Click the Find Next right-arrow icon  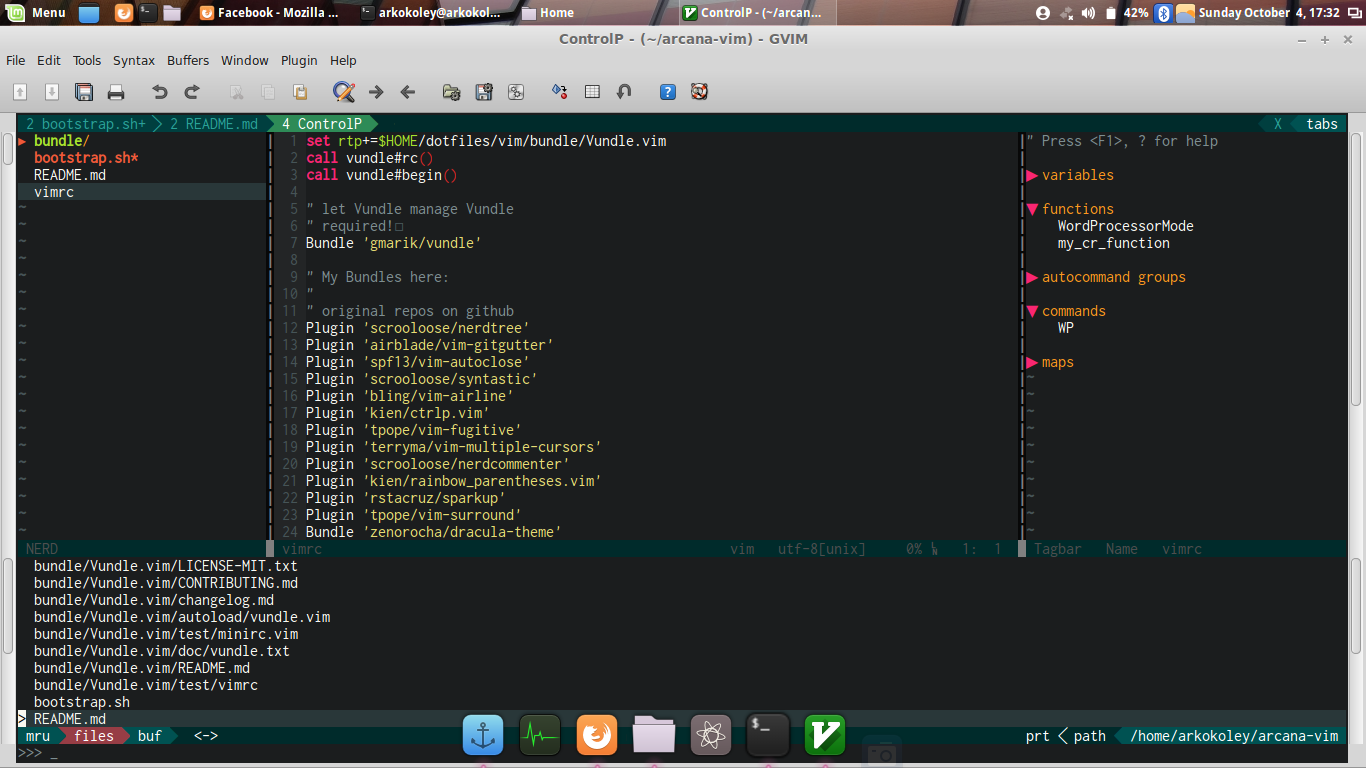pyautogui.click(x=376, y=92)
